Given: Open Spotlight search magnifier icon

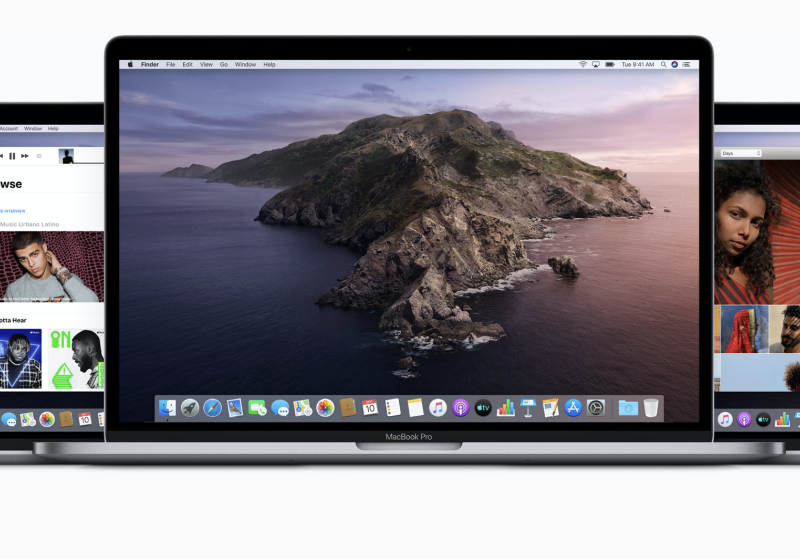Looking at the screenshot, I should (664, 64).
